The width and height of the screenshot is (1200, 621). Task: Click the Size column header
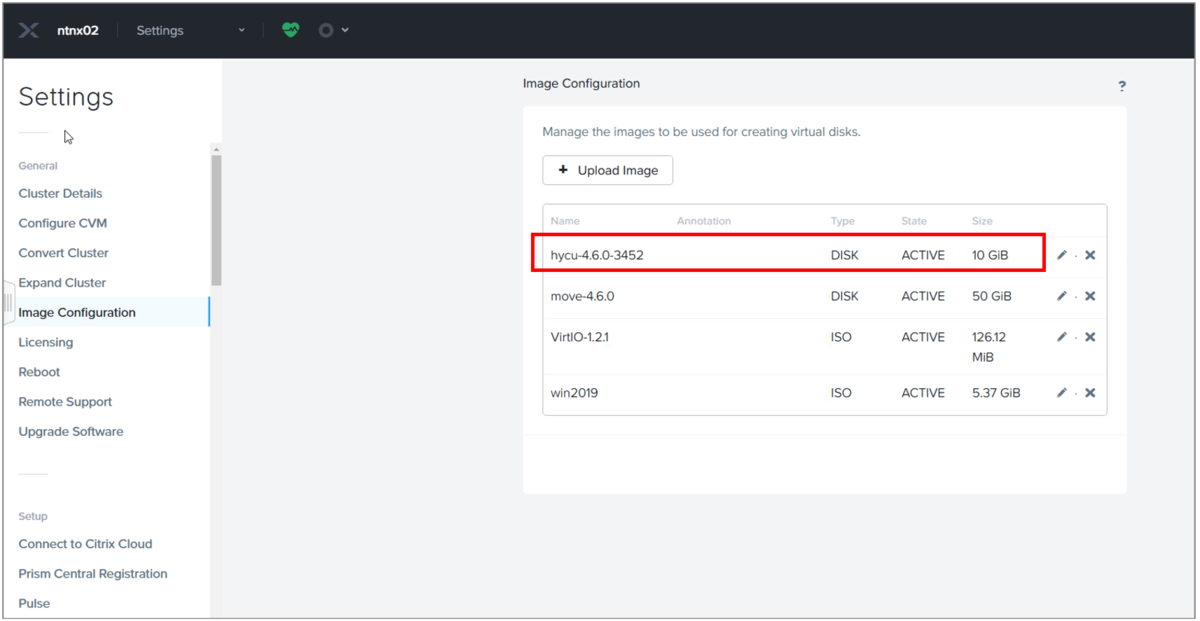click(982, 221)
